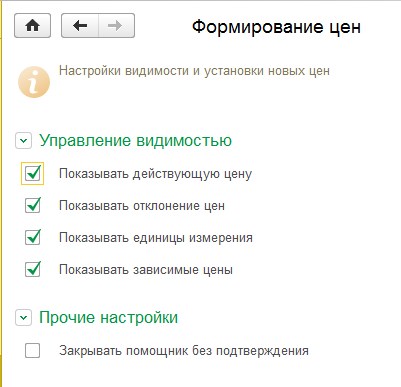Disable the Показывать единицы измерения checkbox
Viewport: 401px width, 387px height.
[33, 237]
